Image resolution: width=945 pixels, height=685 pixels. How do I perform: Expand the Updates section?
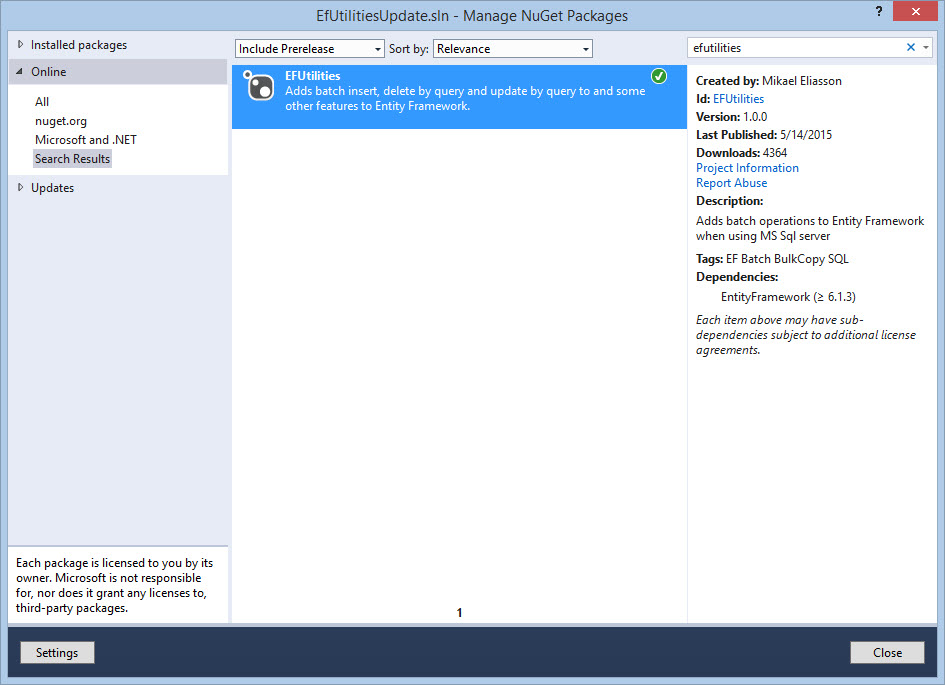click(x=20, y=187)
